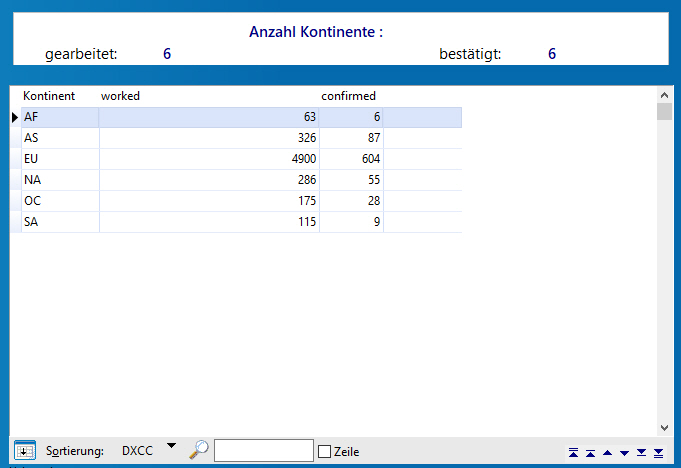Click inside the search text field
The width and height of the screenshot is (681, 468).
click(x=263, y=451)
